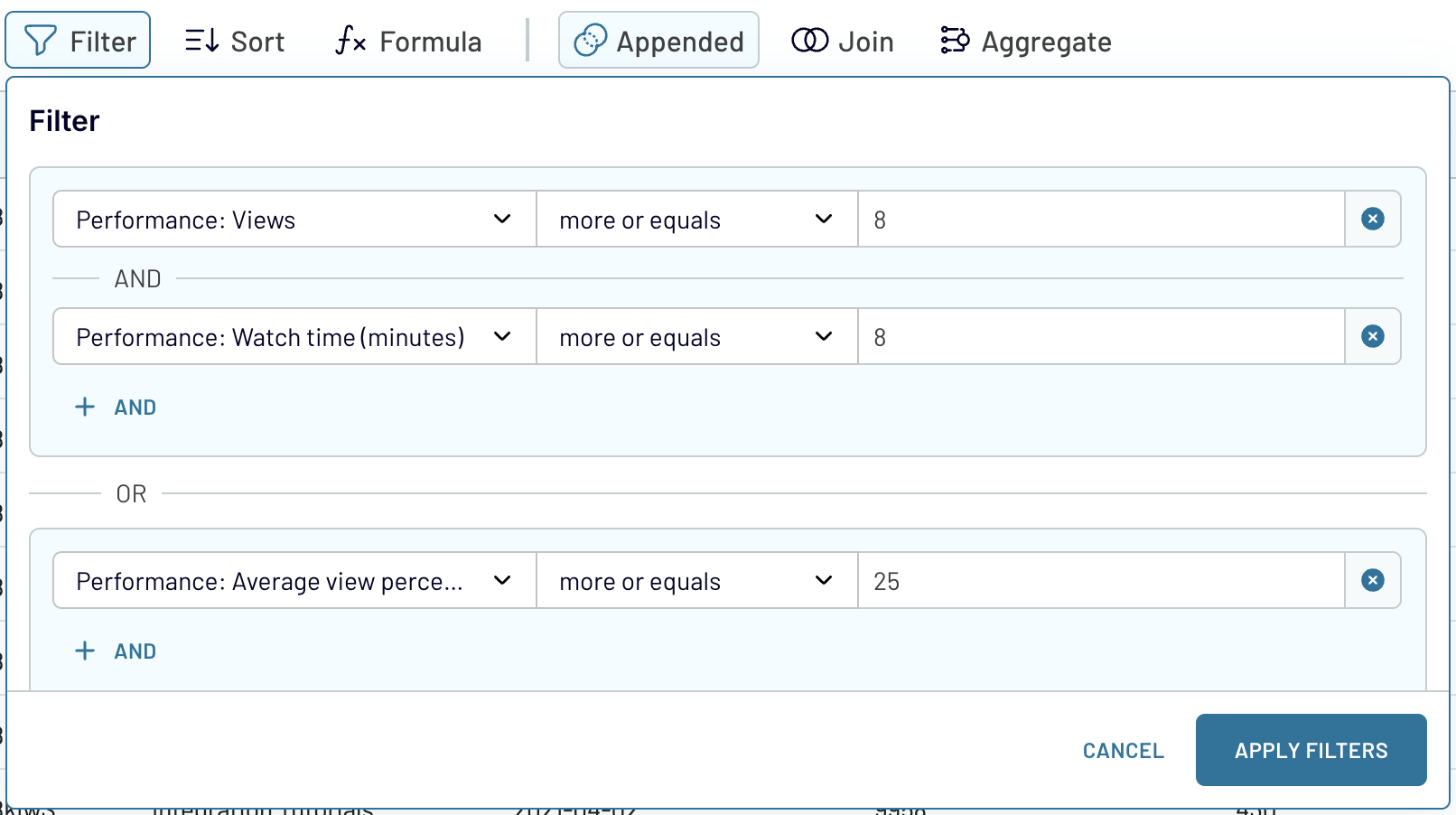Change the operator for the Watch time condition

click(x=696, y=337)
